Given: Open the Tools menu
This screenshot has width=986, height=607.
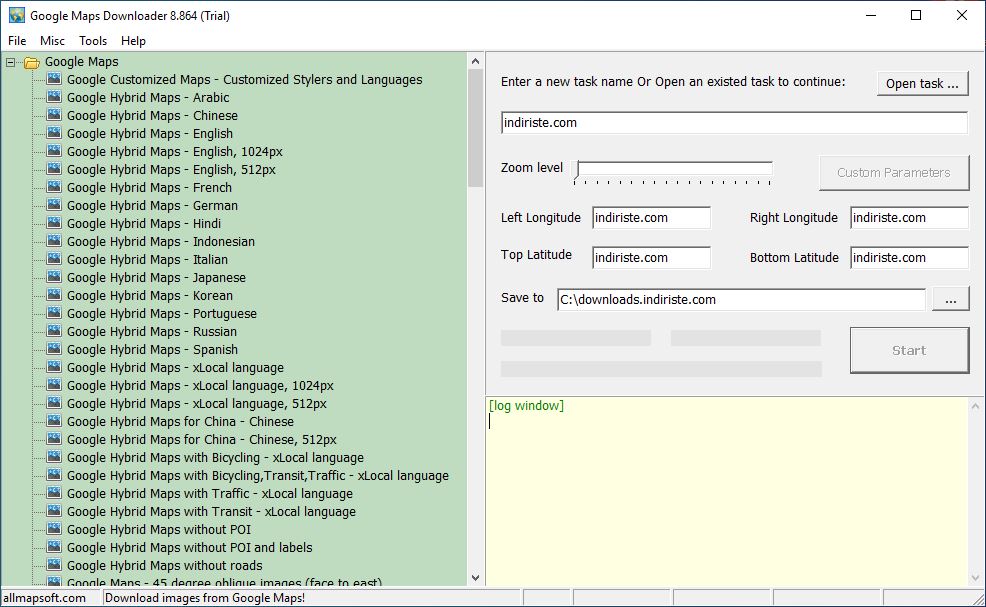Looking at the screenshot, I should click(x=93, y=41).
